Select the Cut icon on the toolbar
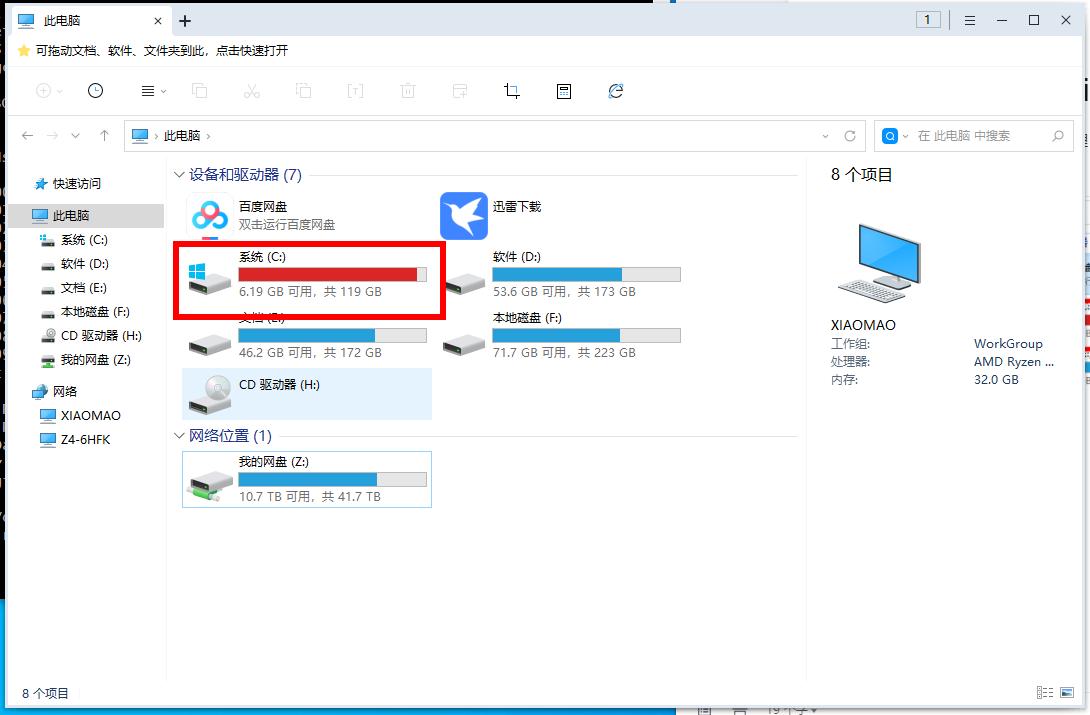 pos(251,90)
